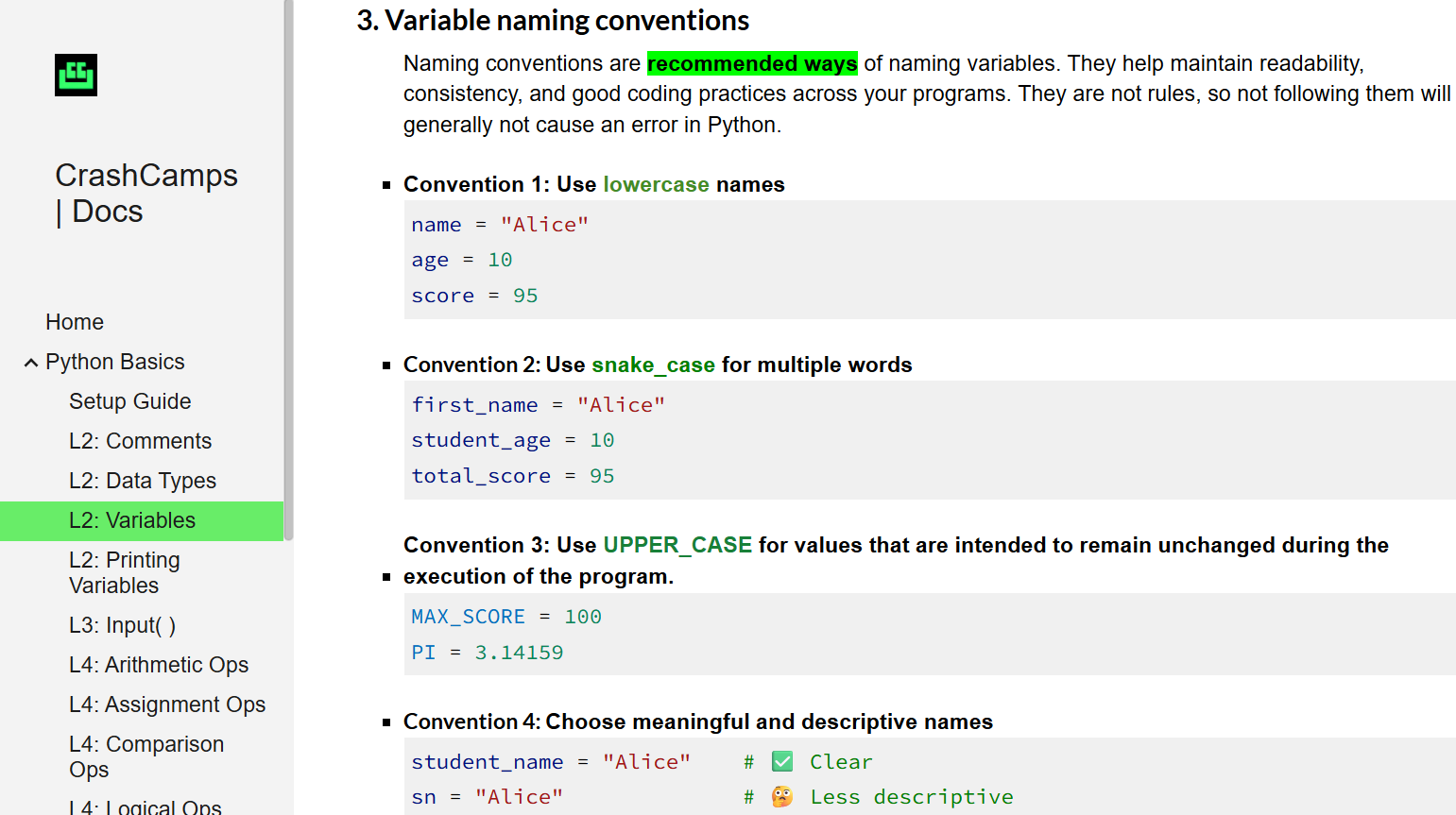Click the highlighted 'recommended ways' text
The width and height of the screenshot is (1456, 815).
[752, 63]
